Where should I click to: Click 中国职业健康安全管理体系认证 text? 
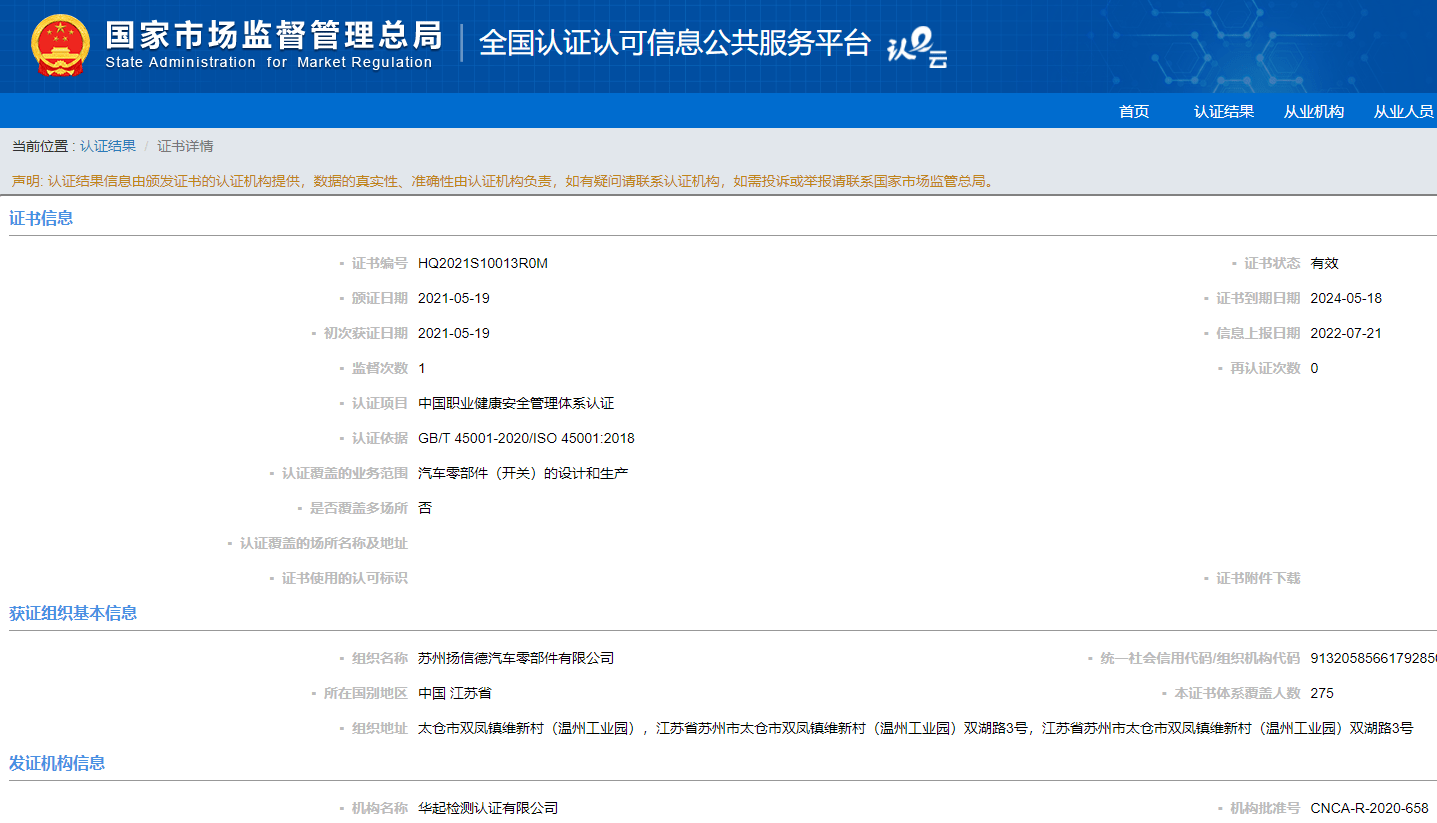pyautogui.click(x=516, y=403)
